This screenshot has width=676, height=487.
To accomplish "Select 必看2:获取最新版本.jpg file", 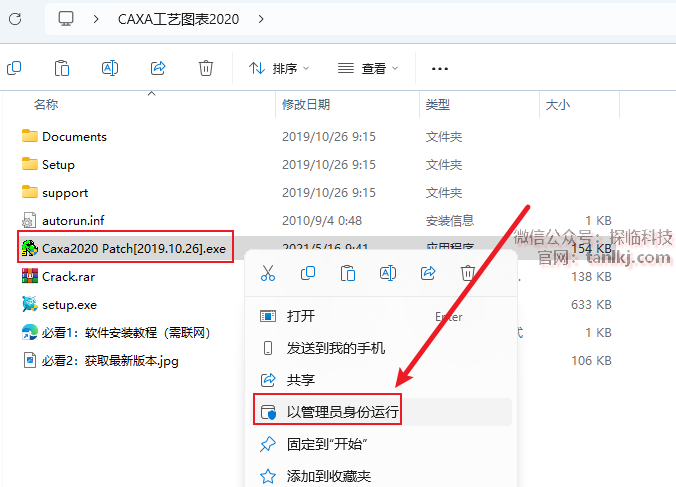I will click(x=110, y=361).
